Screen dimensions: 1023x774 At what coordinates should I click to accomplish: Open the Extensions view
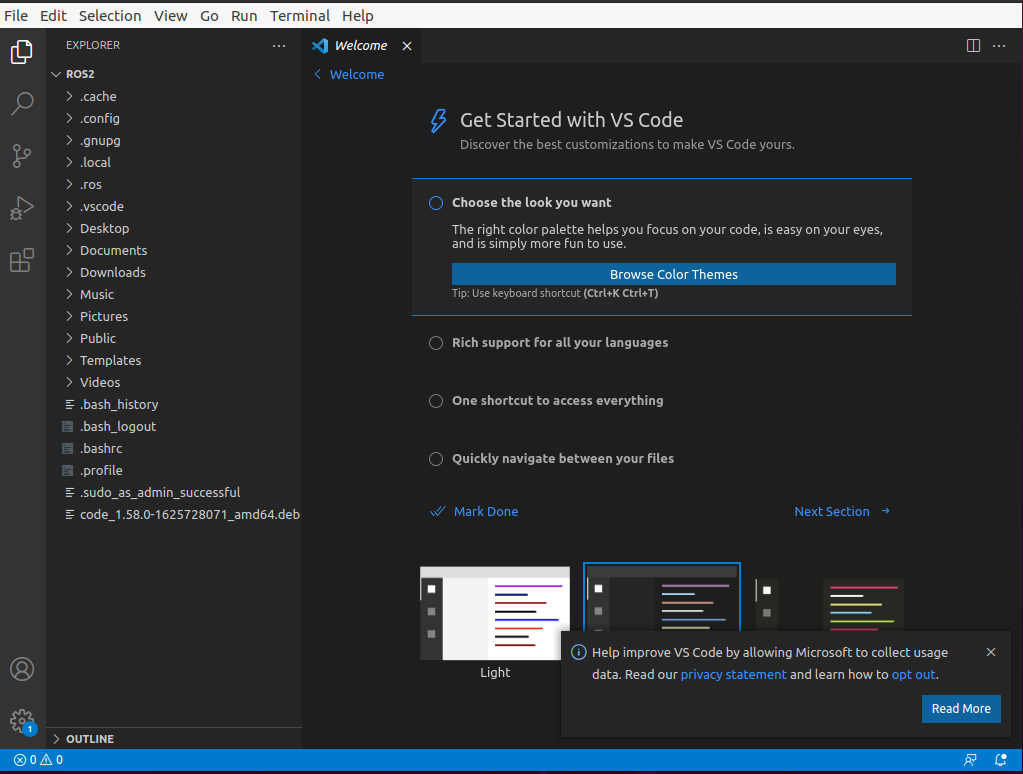(22, 261)
